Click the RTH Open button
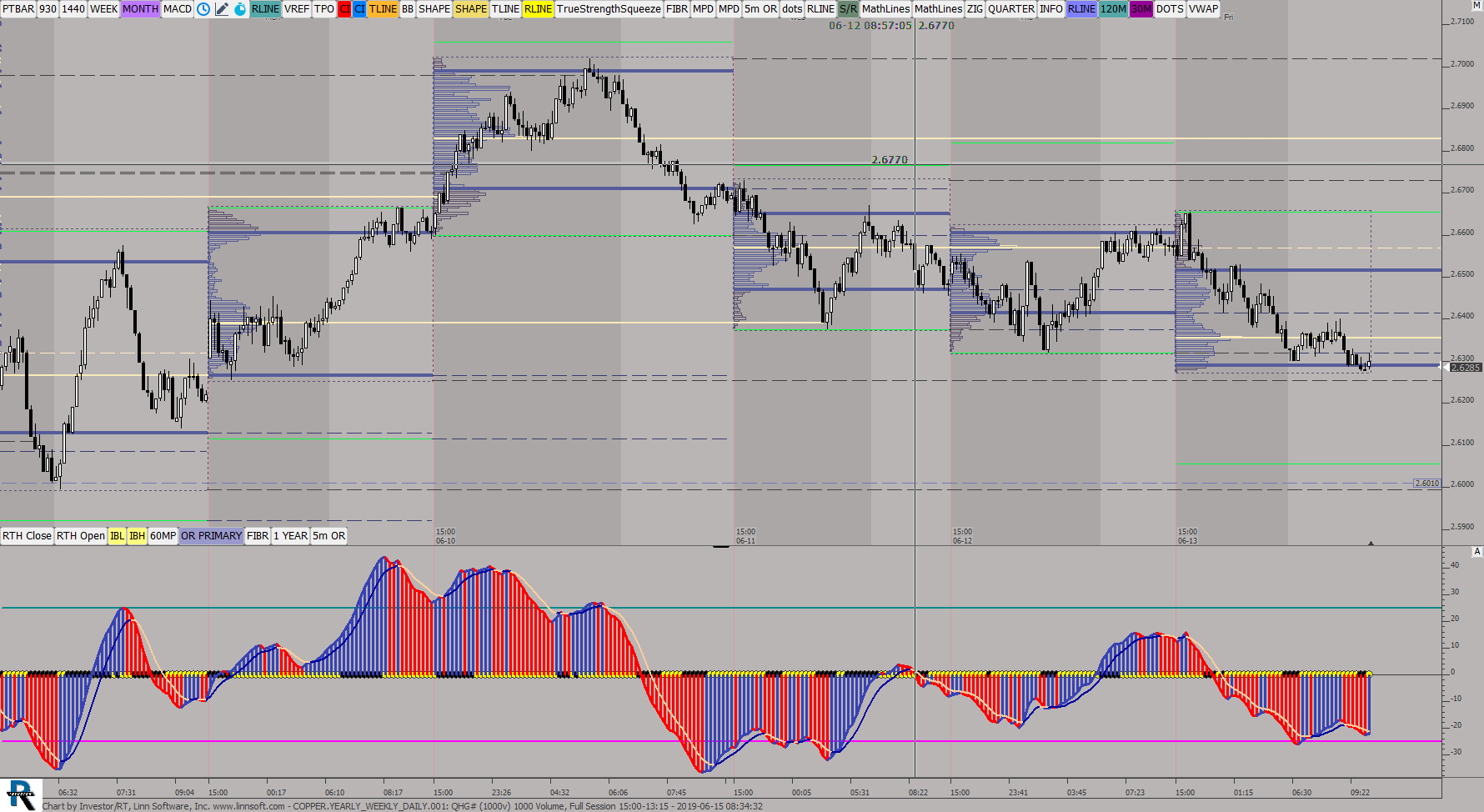 point(81,536)
